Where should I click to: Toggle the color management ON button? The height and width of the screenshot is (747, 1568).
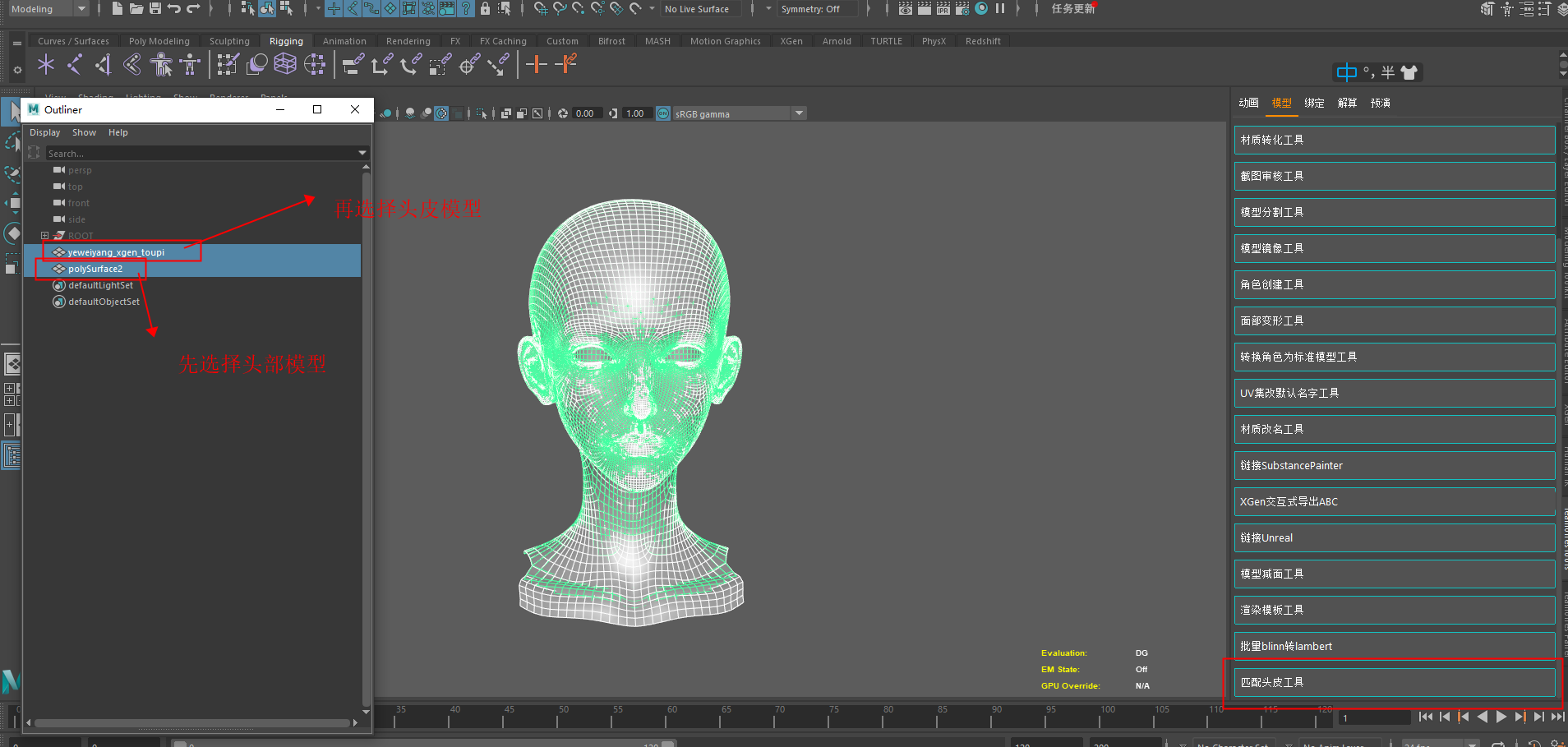point(663,113)
